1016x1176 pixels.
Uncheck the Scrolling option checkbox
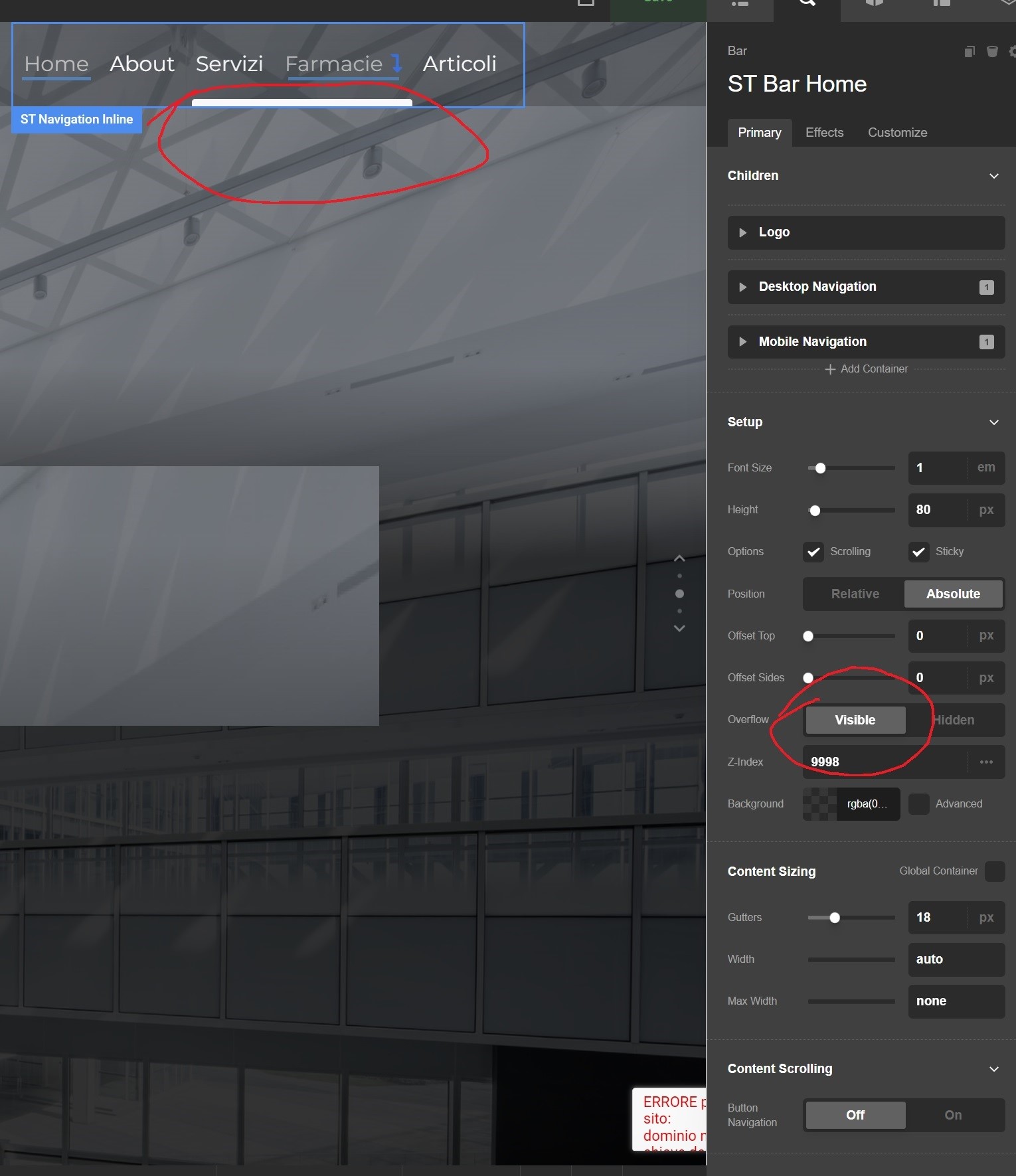click(813, 552)
